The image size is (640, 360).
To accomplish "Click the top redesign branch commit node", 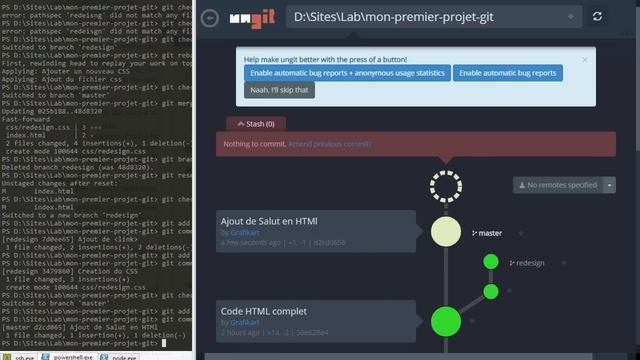I will point(491,262).
